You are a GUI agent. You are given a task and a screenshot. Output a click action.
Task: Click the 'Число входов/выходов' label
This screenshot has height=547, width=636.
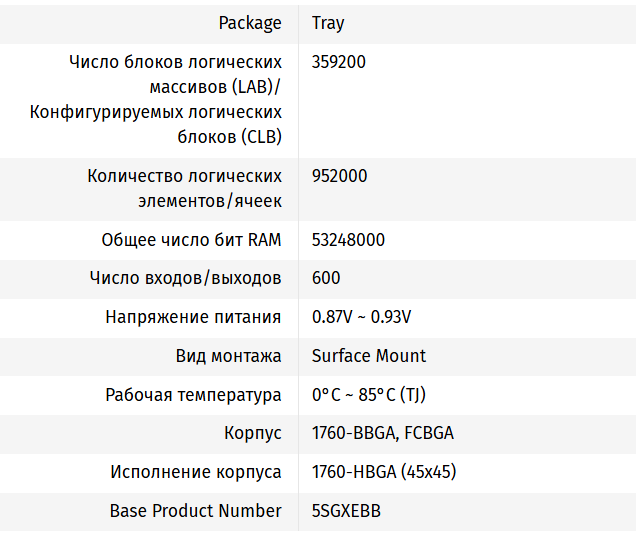click(x=185, y=278)
